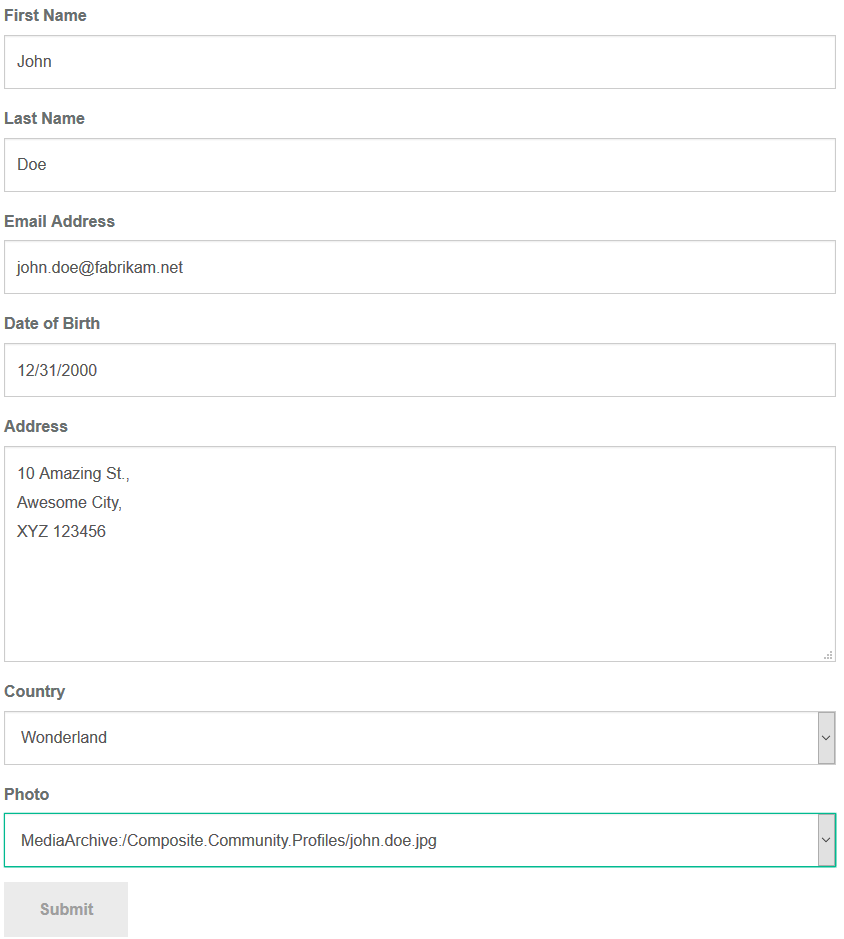Select the Email Address input field

tap(419, 267)
